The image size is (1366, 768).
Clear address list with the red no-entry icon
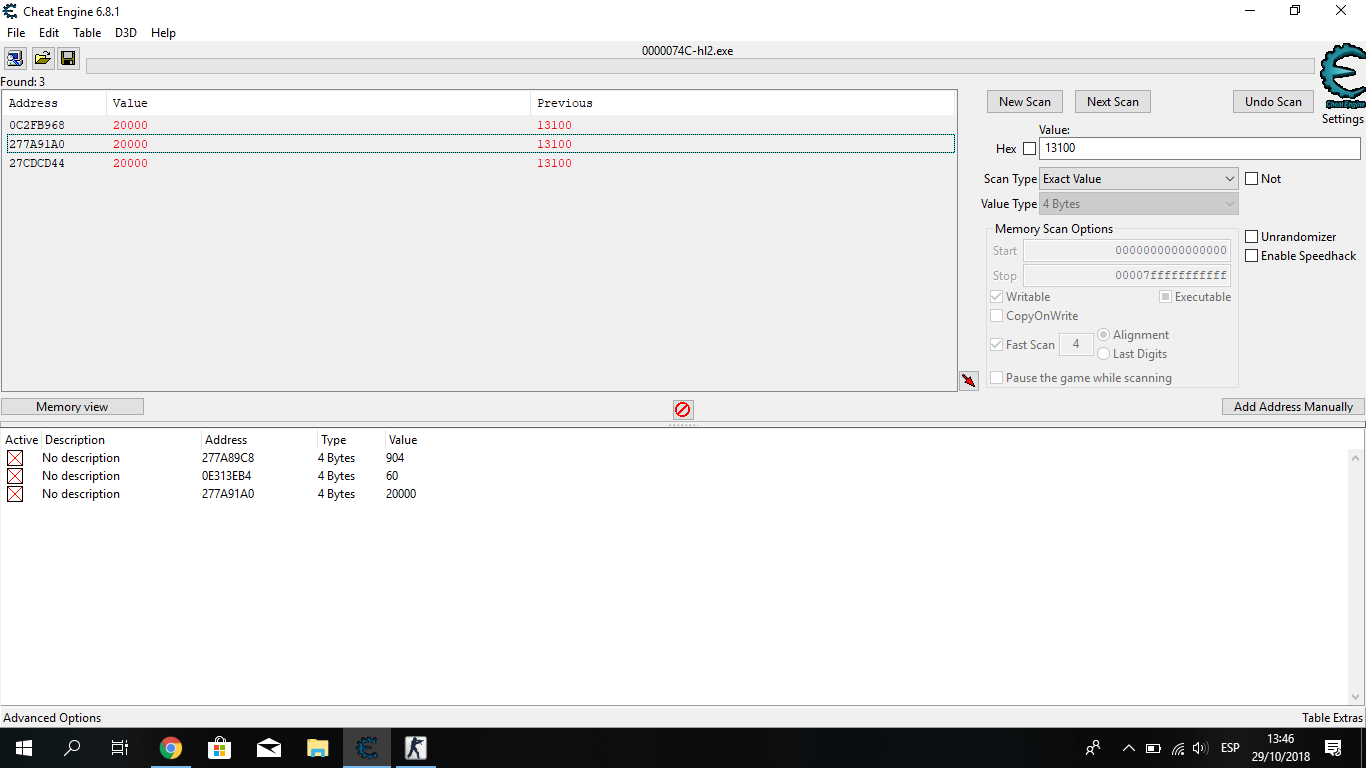(683, 409)
